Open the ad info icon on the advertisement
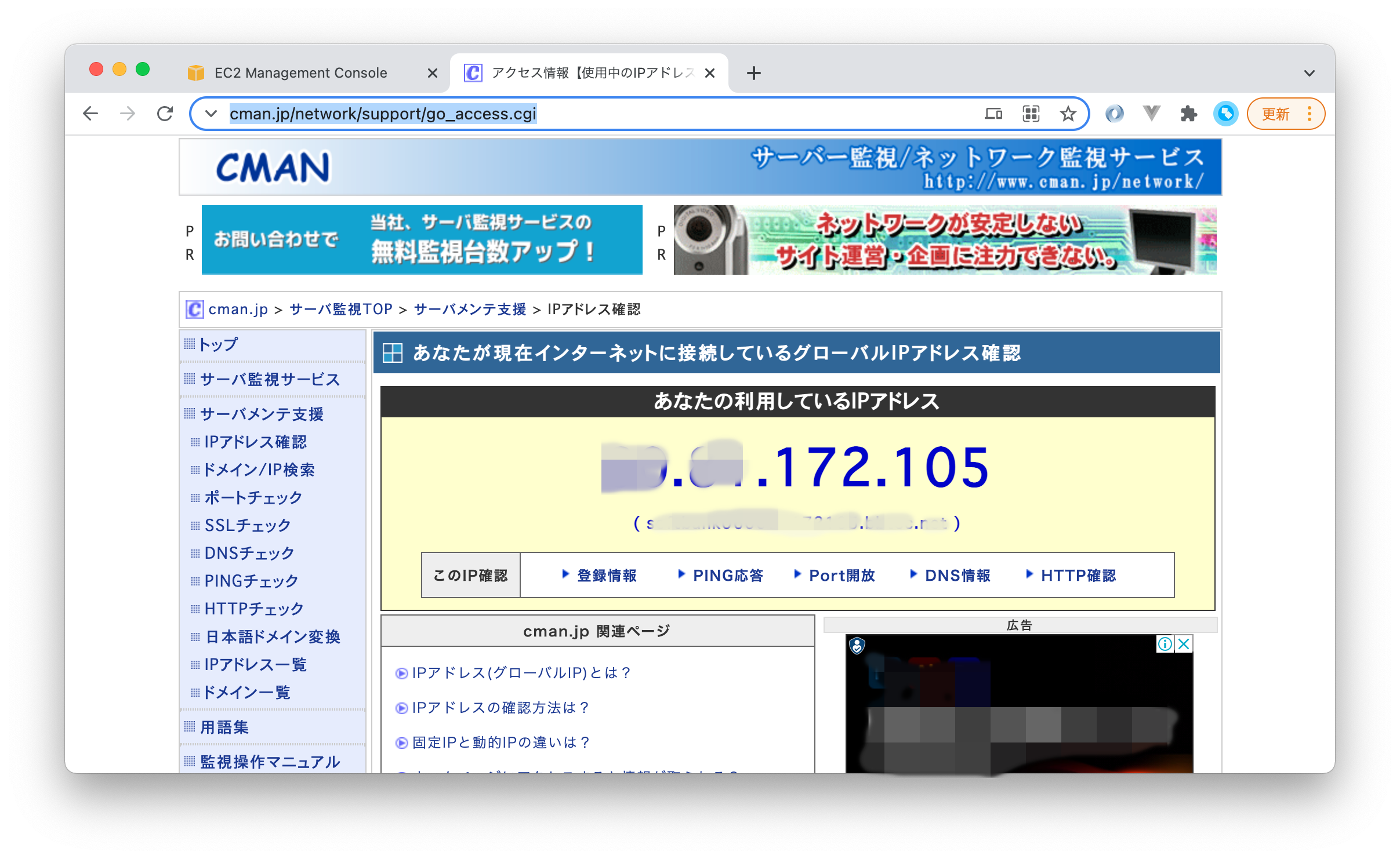Screen dimensions: 1400x859 pos(1165,644)
